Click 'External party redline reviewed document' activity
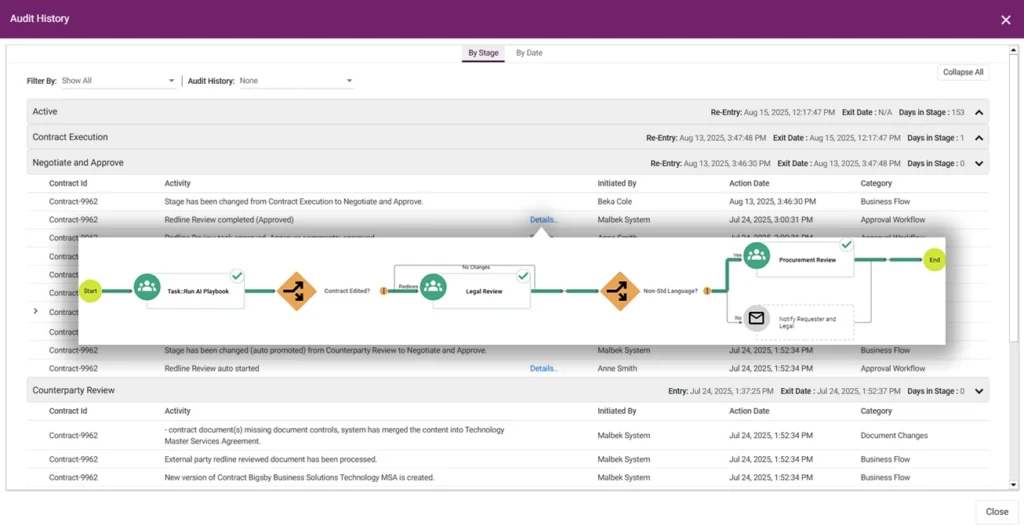The width and height of the screenshot is (1024, 525). point(271,459)
